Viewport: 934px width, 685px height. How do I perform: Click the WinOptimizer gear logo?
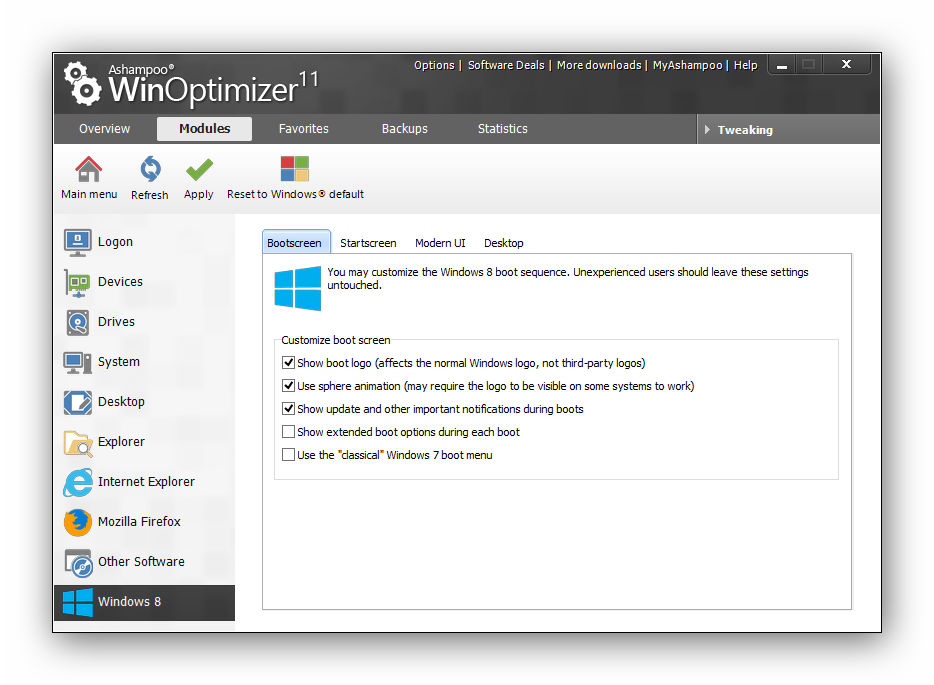click(x=83, y=83)
